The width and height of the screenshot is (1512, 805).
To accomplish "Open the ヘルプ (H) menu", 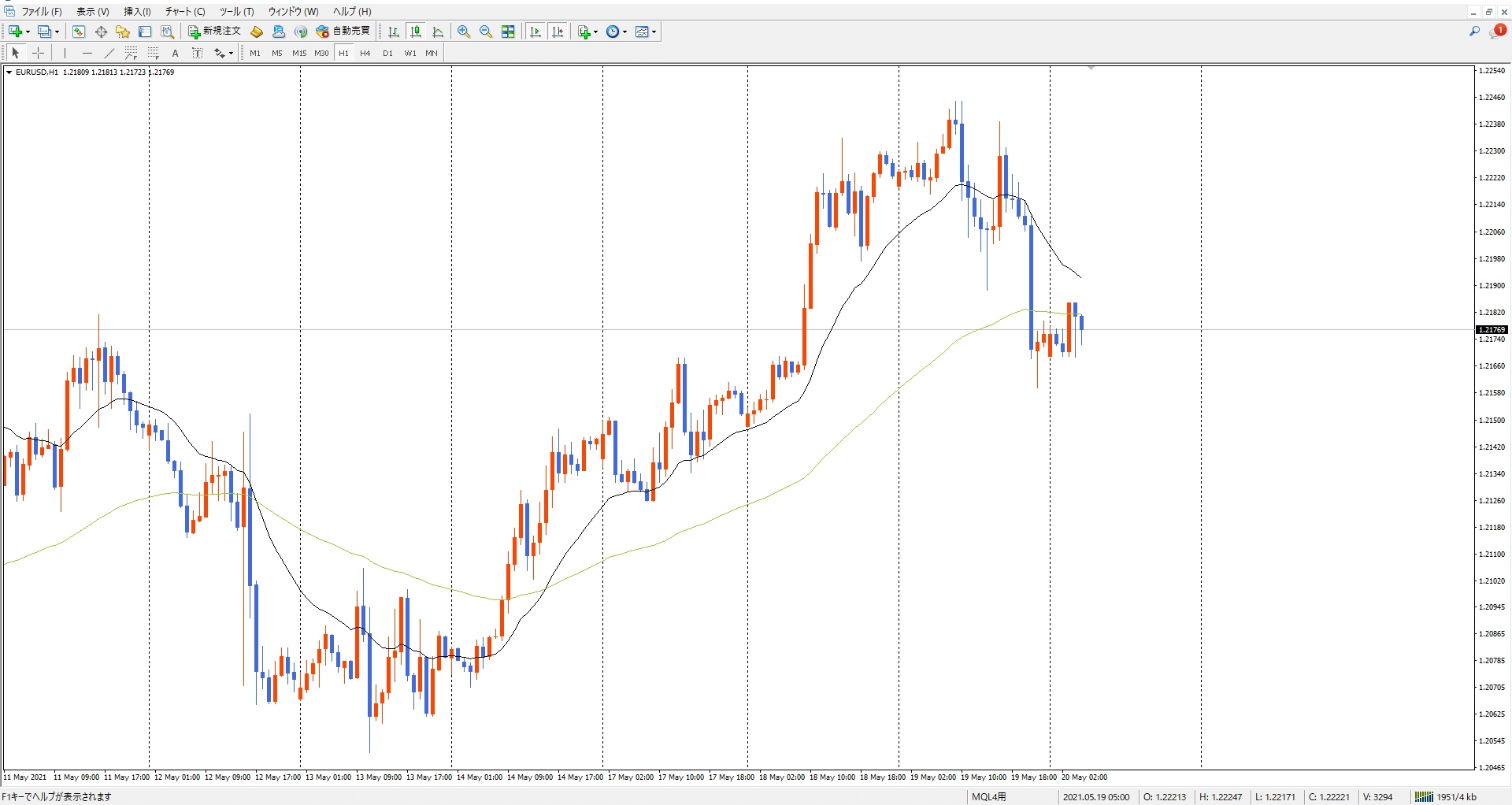I will (x=352, y=11).
